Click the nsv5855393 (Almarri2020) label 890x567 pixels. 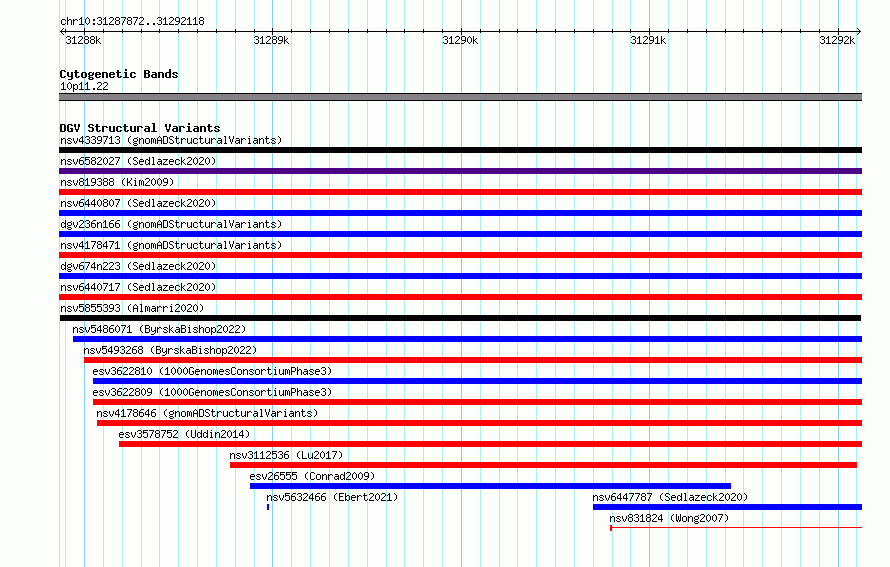(x=132, y=308)
